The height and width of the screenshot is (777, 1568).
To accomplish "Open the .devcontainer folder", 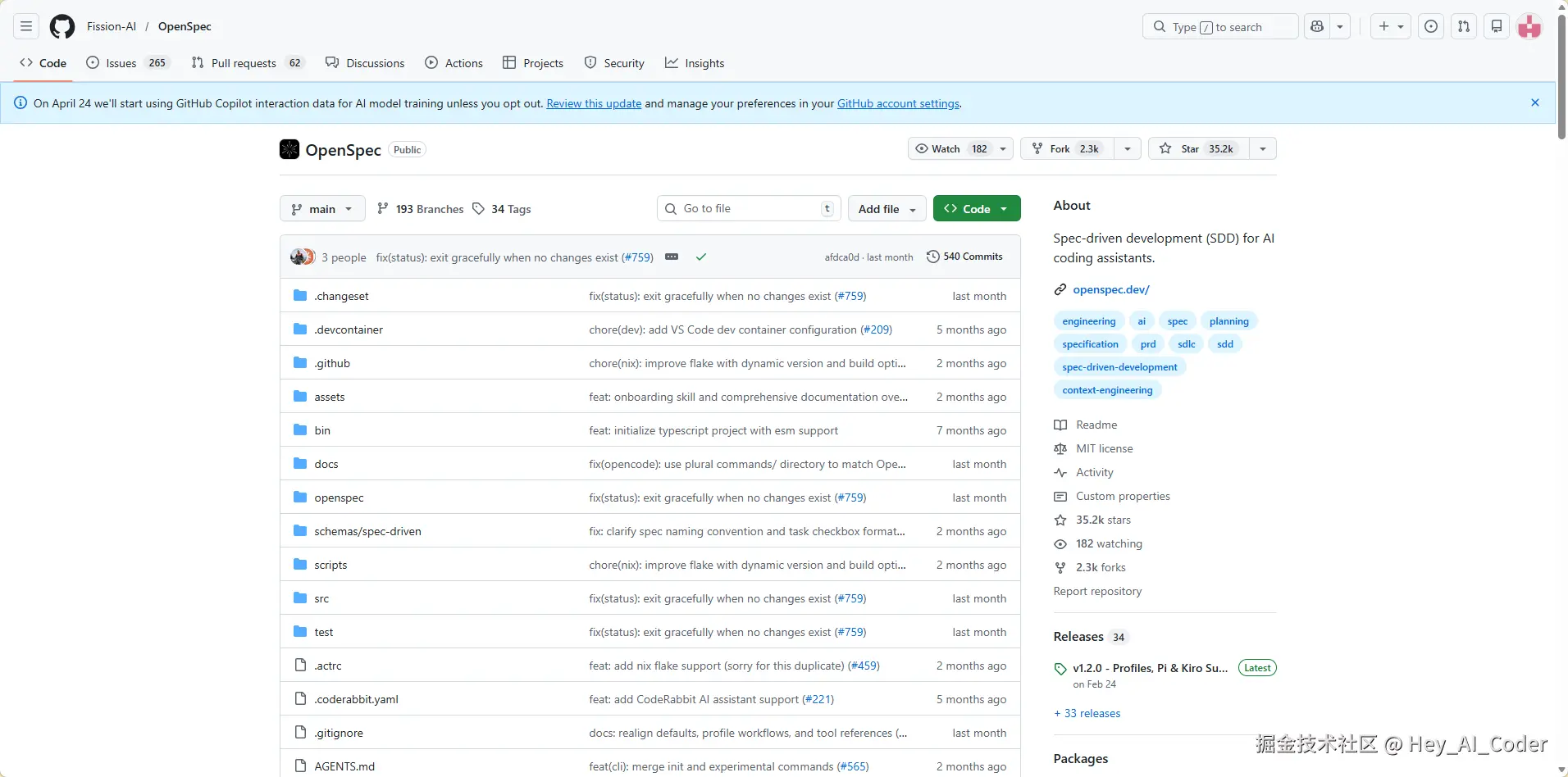I will 349,329.
